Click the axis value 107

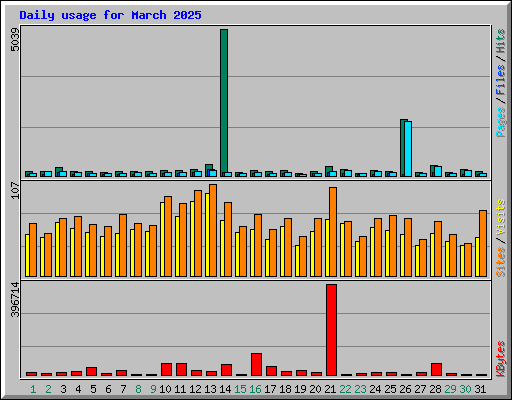coord(15,190)
